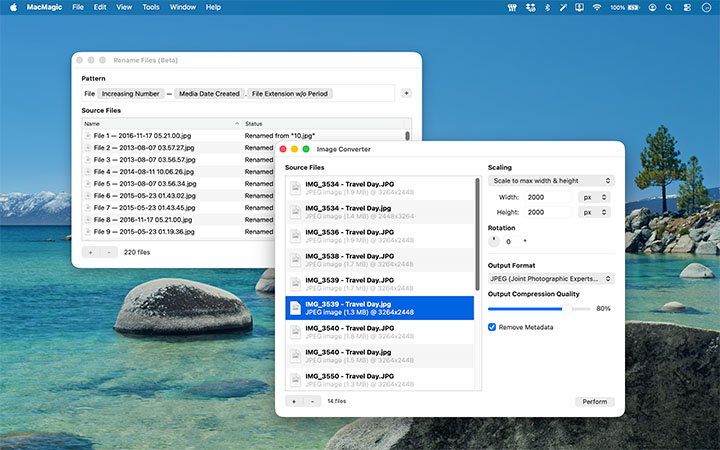The width and height of the screenshot is (720, 450).
Task: Click file icon of IMG_3536 - Travel Day.JPG
Action: pyautogui.click(x=295, y=237)
